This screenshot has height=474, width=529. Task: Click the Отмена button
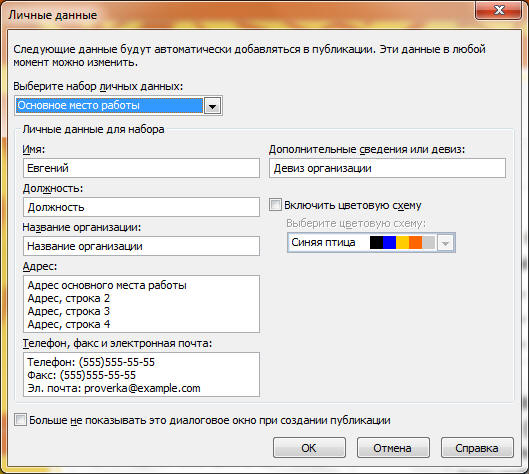pyautogui.click(x=393, y=448)
